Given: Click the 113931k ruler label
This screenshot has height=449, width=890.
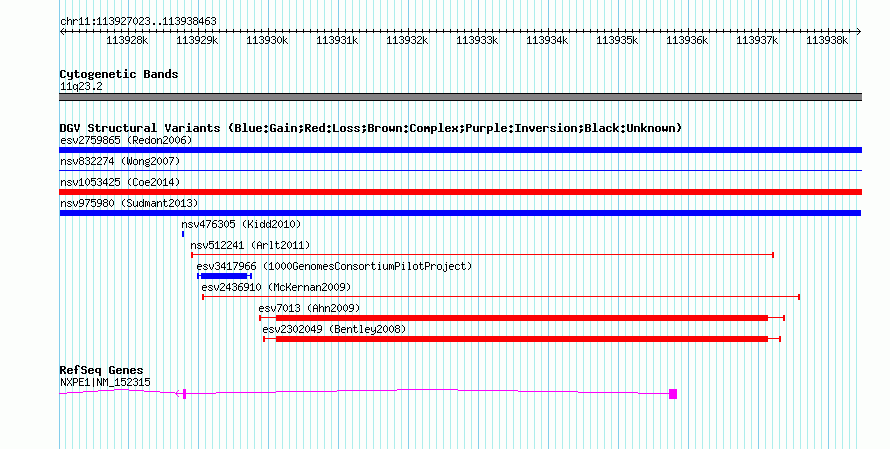Looking at the screenshot, I should (x=337, y=41).
